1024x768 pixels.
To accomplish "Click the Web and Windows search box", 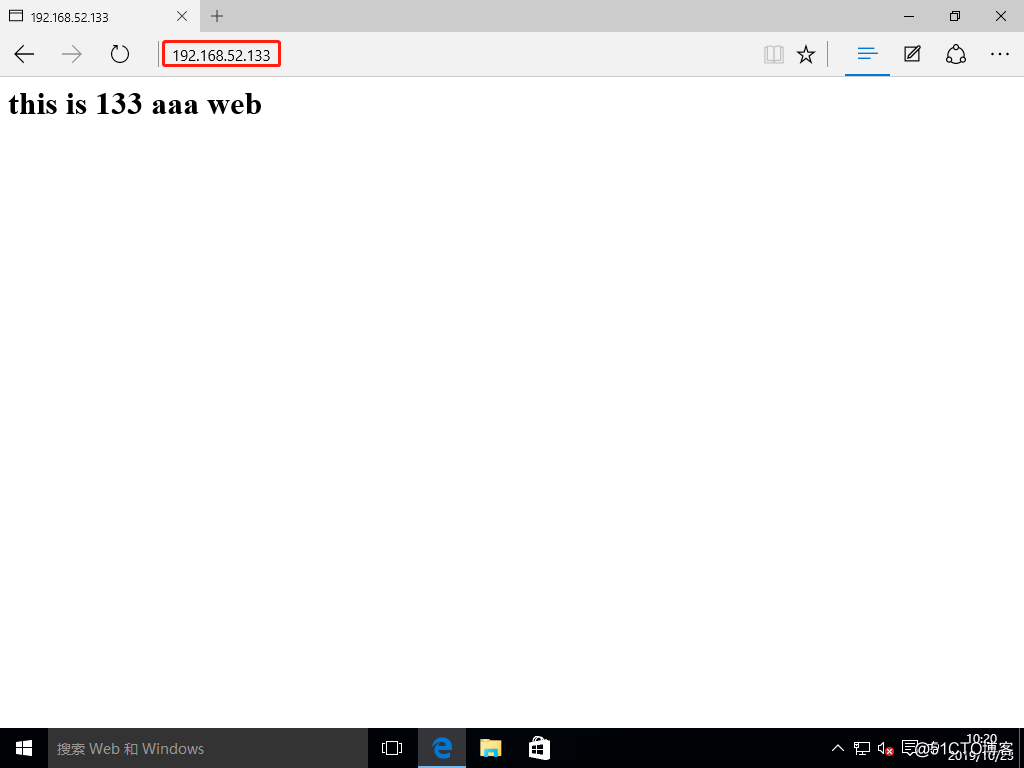I will click(208, 748).
